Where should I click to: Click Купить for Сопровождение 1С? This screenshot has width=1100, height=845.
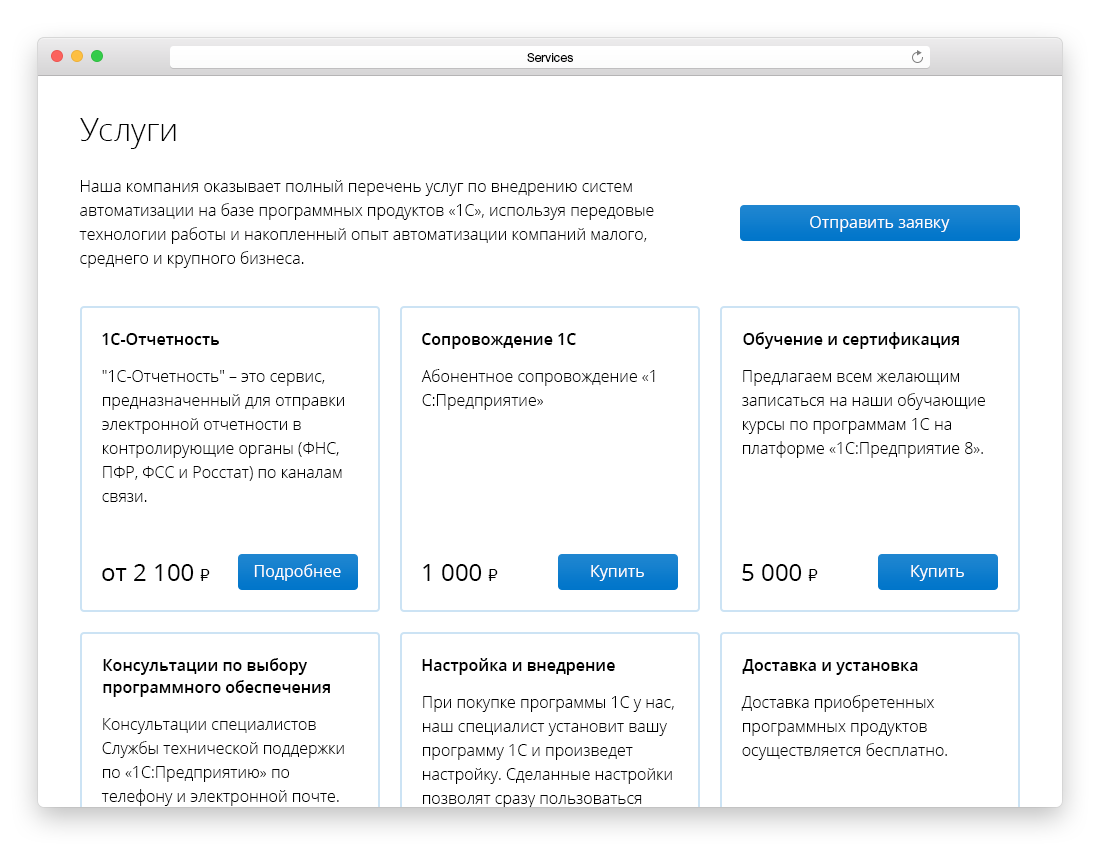click(x=617, y=572)
